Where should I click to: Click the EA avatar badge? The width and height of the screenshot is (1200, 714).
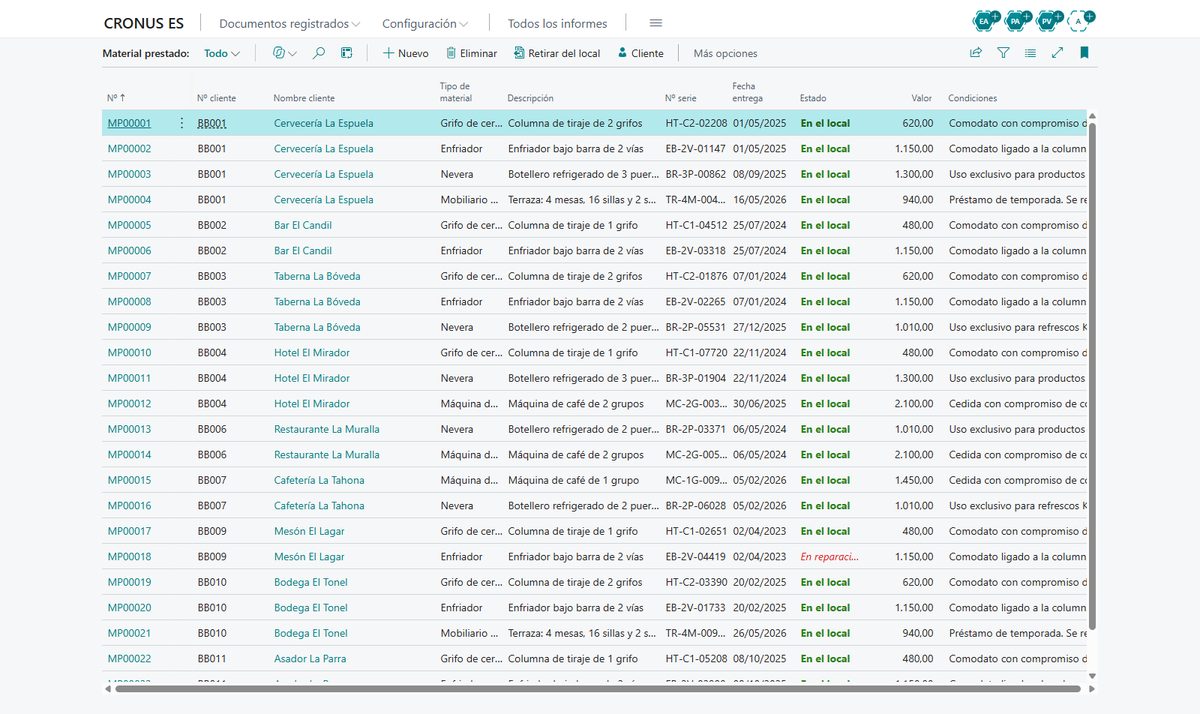(985, 20)
